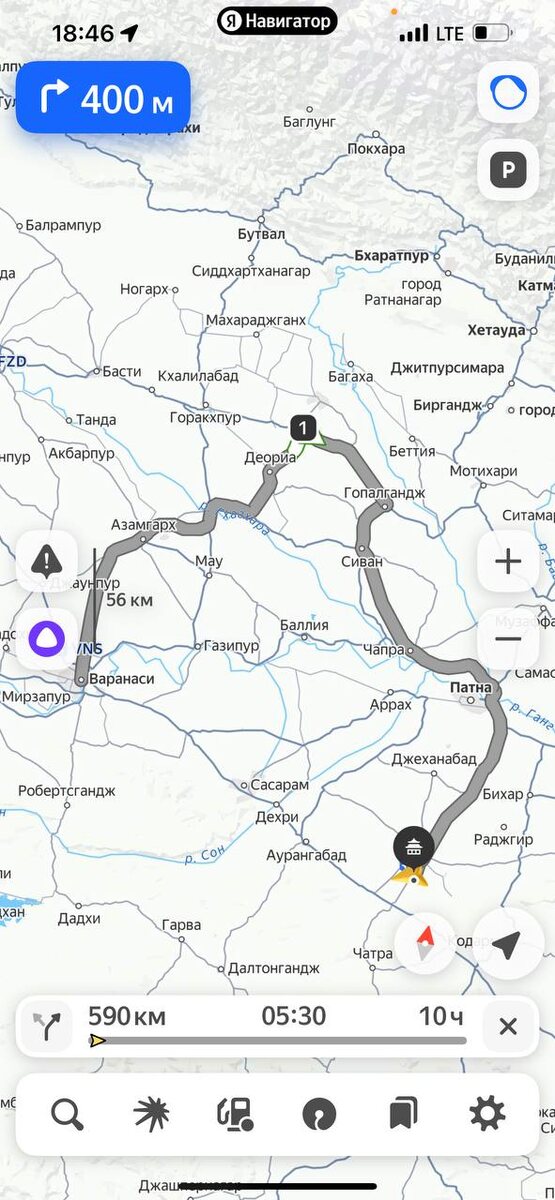Open the gas station refuel icon
This screenshot has width=555, height=1200.
235,1113
